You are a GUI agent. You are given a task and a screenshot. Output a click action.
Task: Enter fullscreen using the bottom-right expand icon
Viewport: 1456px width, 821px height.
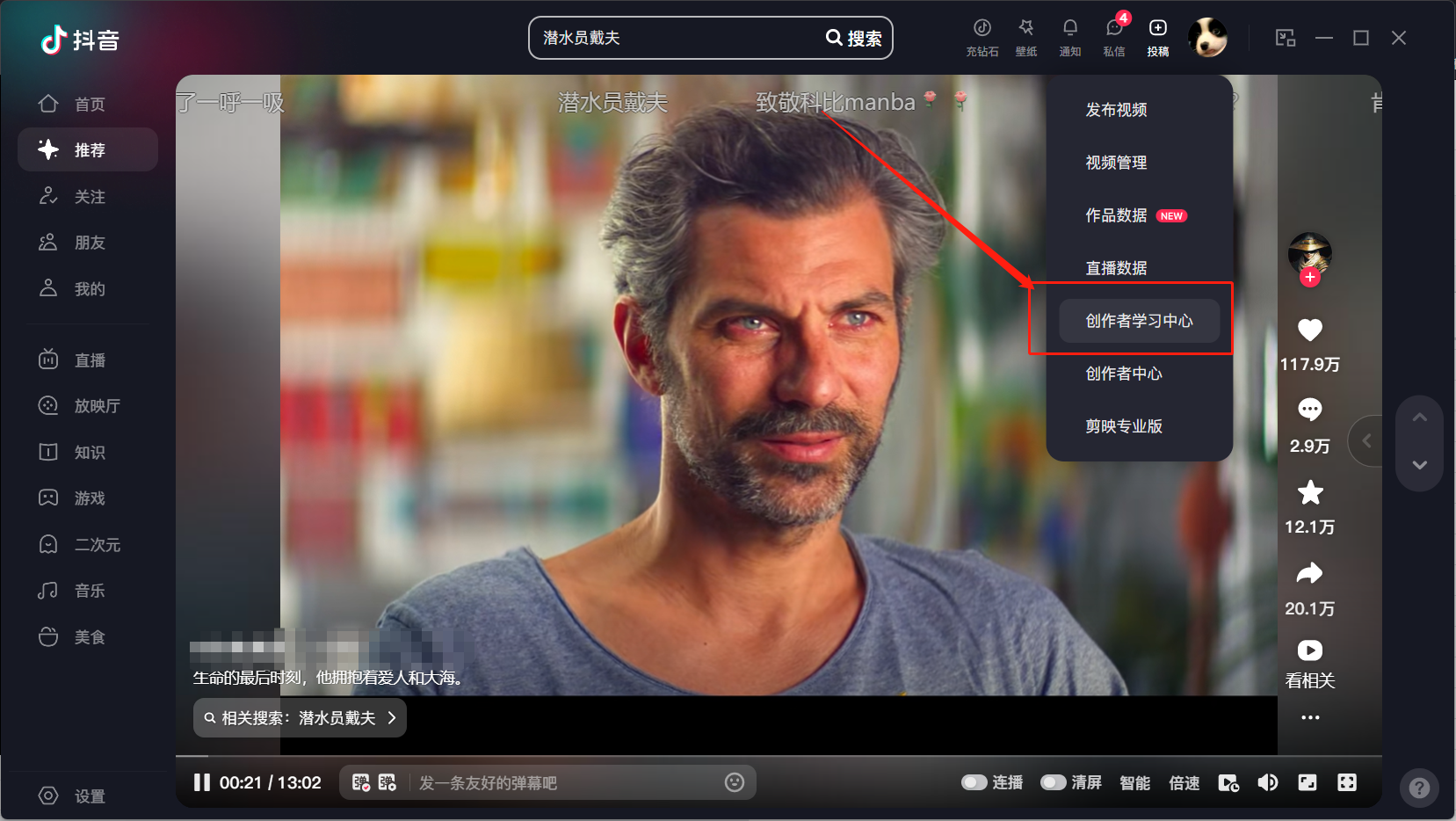(1347, 782)
